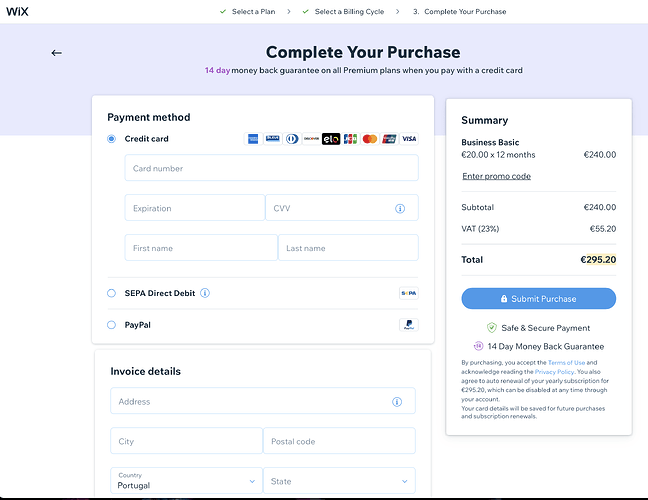
Task: Click the Enter promo code link
Action: (496, 176)
